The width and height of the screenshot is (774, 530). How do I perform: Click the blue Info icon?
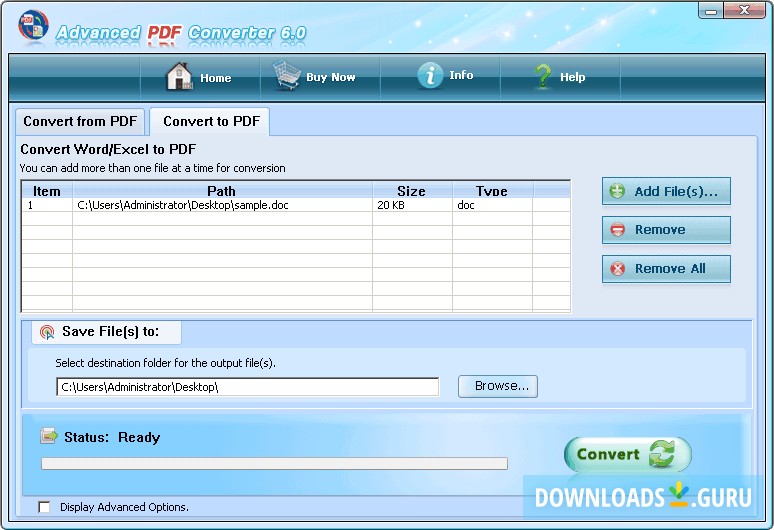430,76
